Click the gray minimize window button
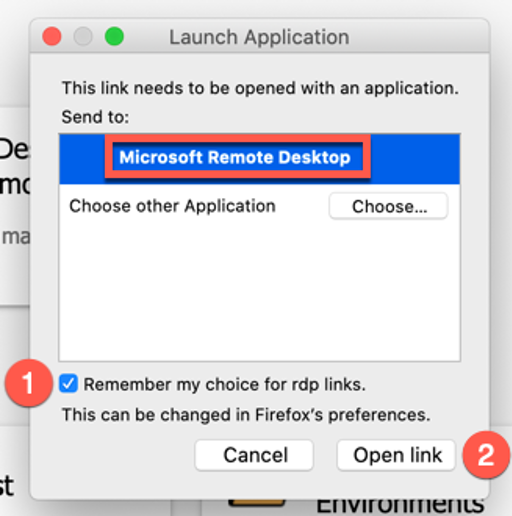Viewport: 512px width, 516px height. pos(83,36)
